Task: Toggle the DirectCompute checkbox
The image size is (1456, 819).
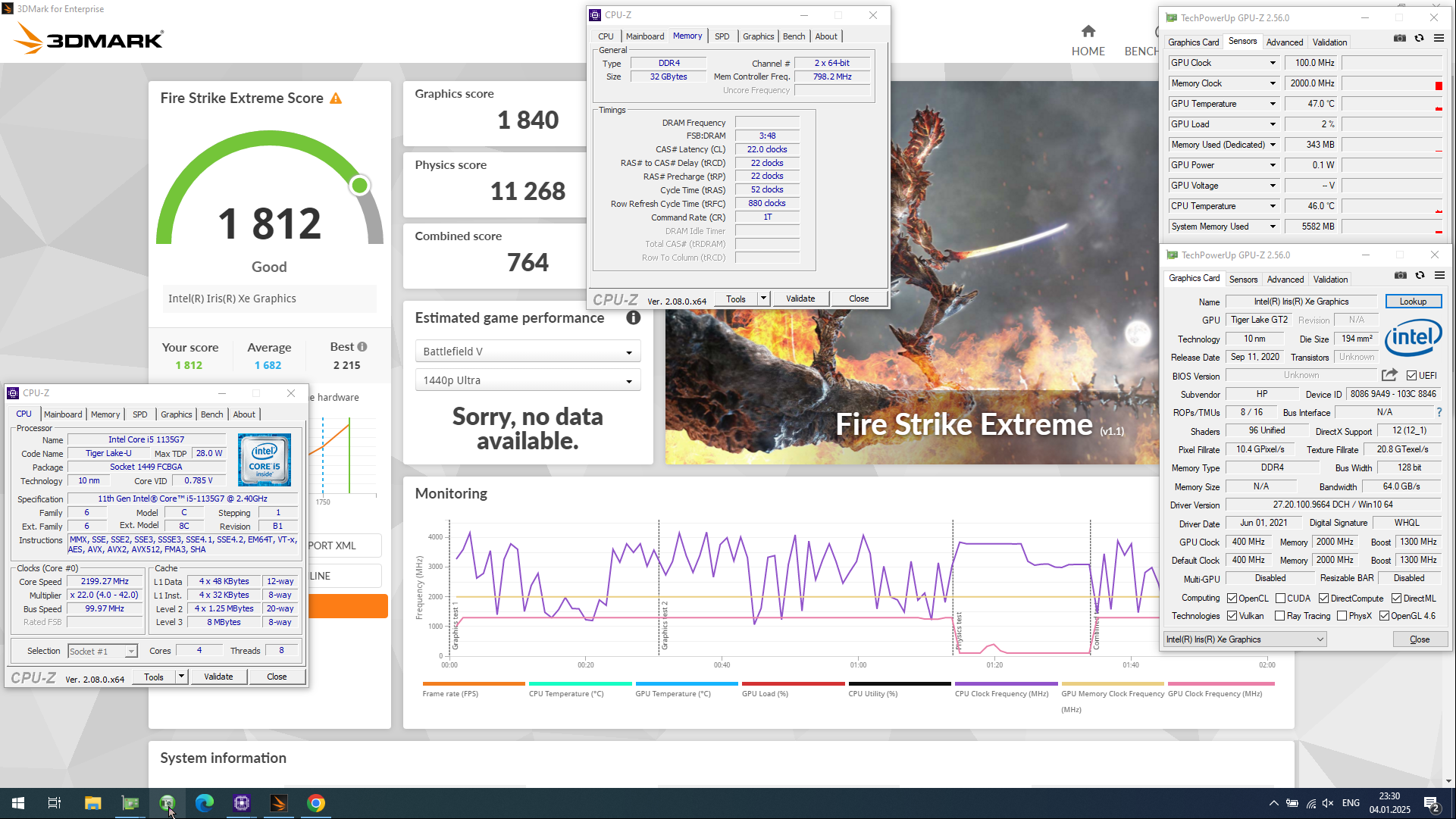Action: pyautogui.click(x=1323, y=599)
